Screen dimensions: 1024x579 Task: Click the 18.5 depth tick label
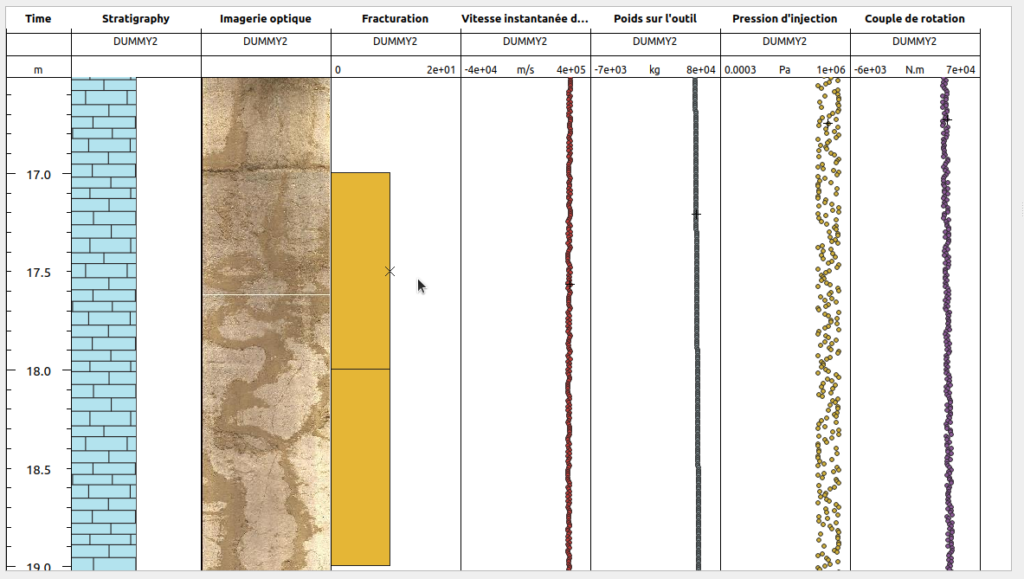(x=39, y=470)
